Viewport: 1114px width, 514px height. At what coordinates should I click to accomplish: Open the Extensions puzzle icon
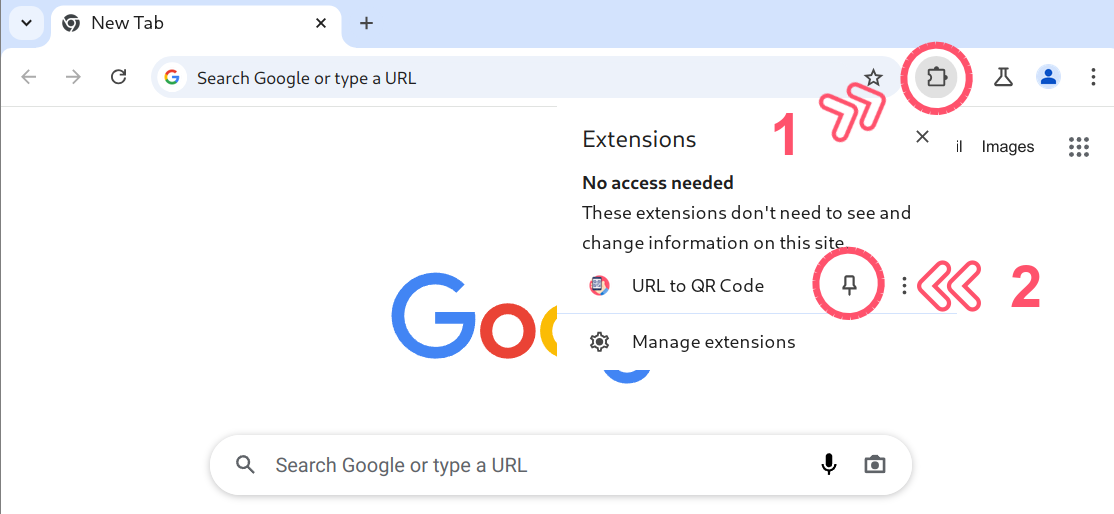coord(936,77)
